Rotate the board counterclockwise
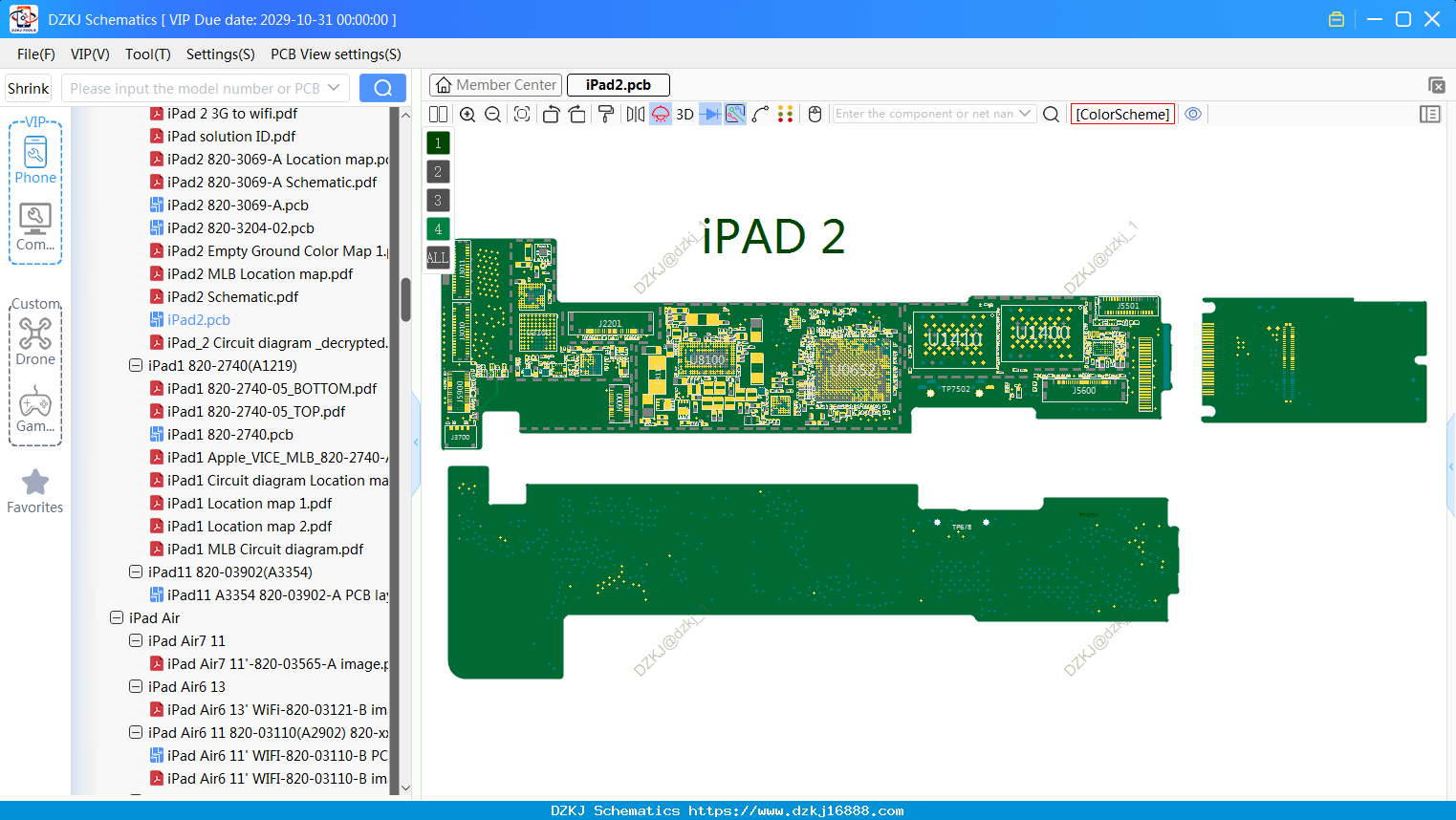Viewport: 1456px width, 820px height. pos(551,115)
